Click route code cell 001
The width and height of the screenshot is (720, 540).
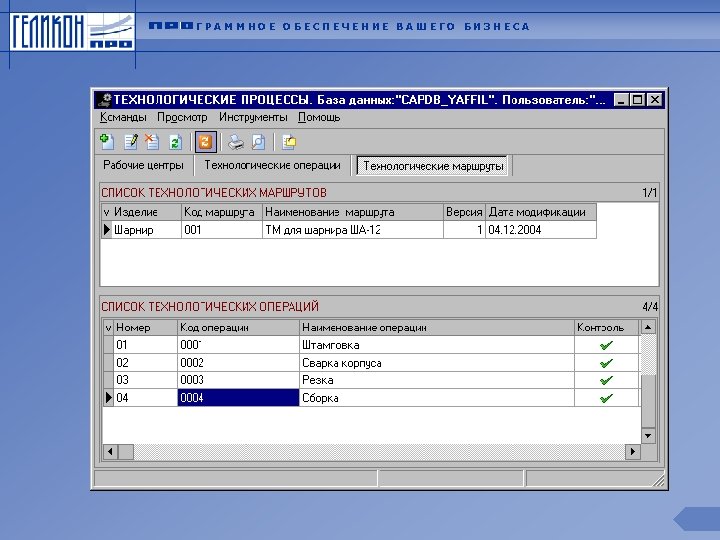(222, 230)
